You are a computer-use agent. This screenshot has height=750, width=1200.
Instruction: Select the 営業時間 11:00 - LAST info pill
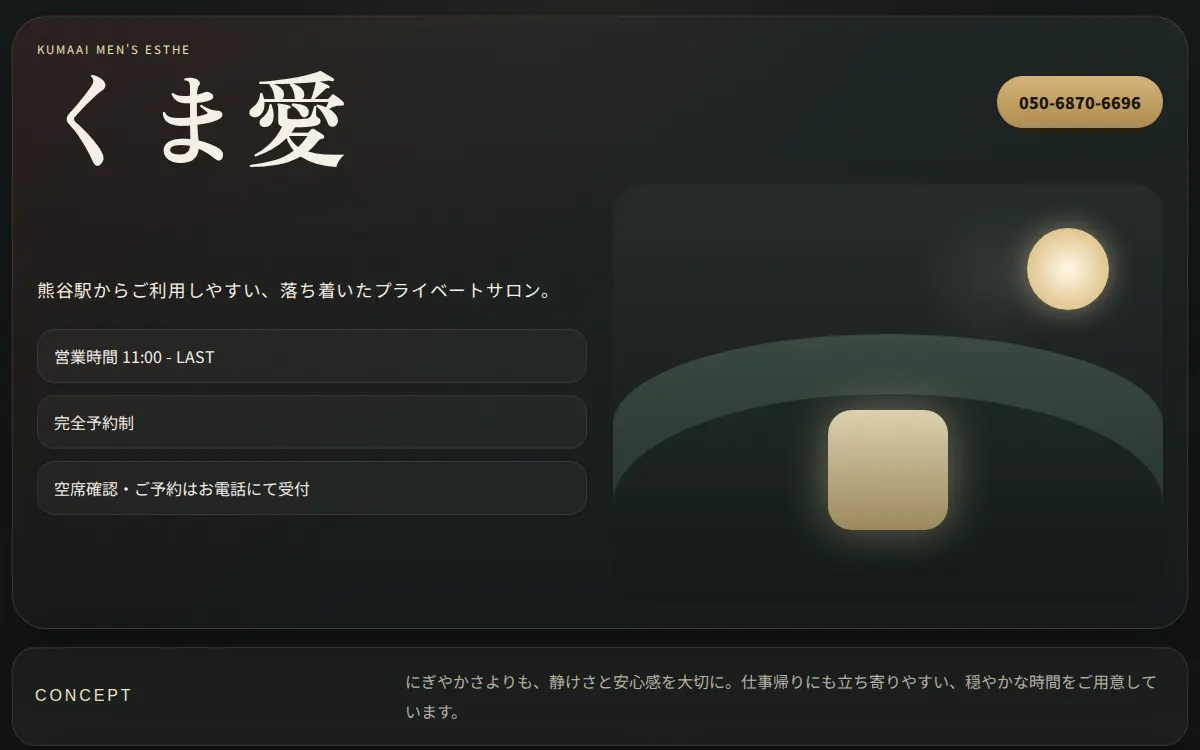click(x=312, y=356)
